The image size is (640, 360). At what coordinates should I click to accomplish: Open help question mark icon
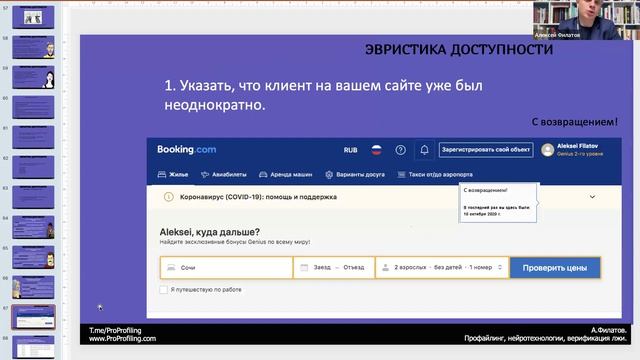click(400, 150)
